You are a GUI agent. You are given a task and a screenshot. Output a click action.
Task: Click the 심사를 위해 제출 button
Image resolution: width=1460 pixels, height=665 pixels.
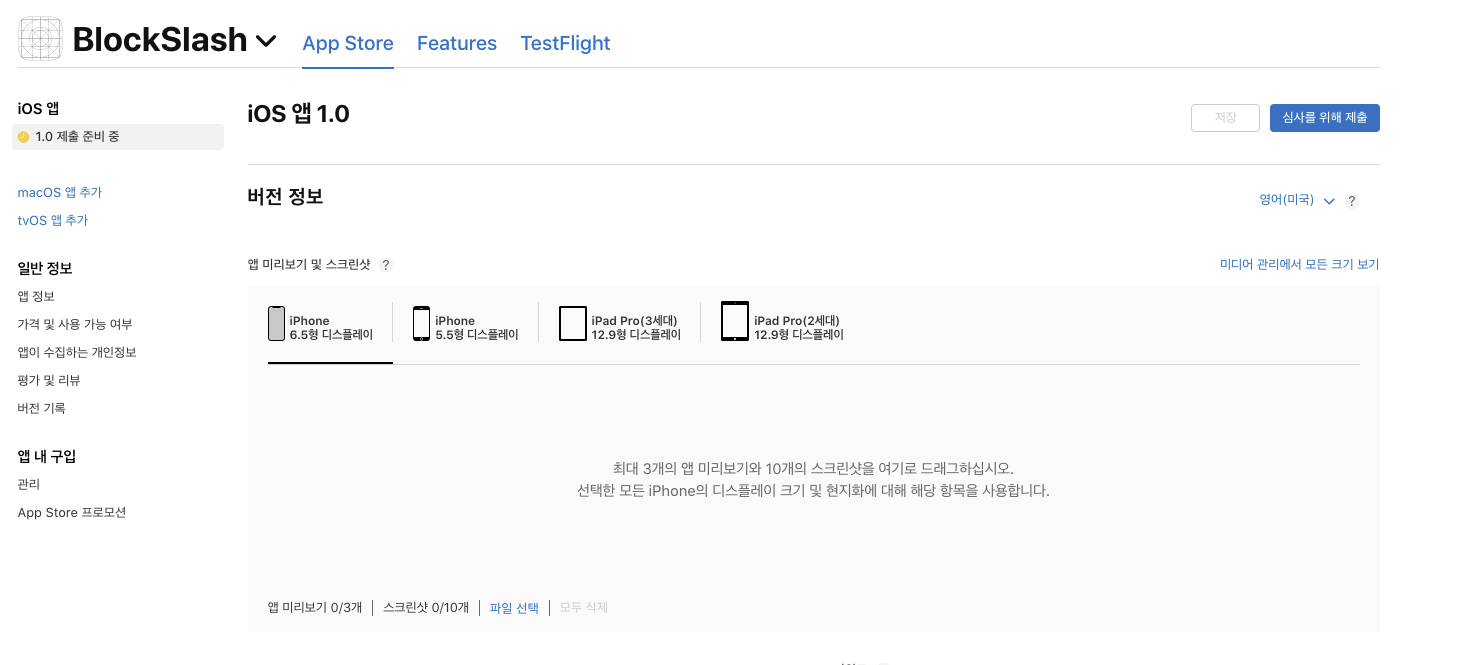1325,118
